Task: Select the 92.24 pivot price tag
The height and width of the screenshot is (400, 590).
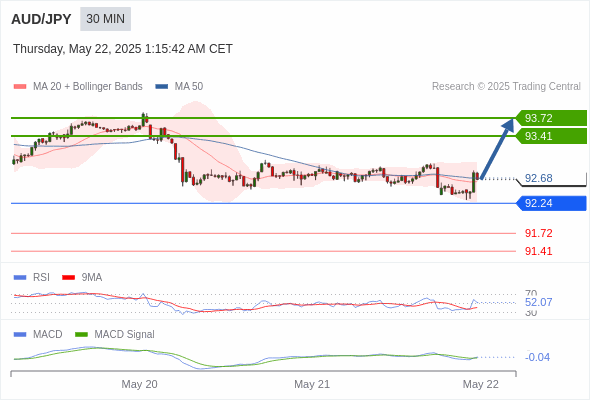Action: pyautogui.click(x=551, y=203)
